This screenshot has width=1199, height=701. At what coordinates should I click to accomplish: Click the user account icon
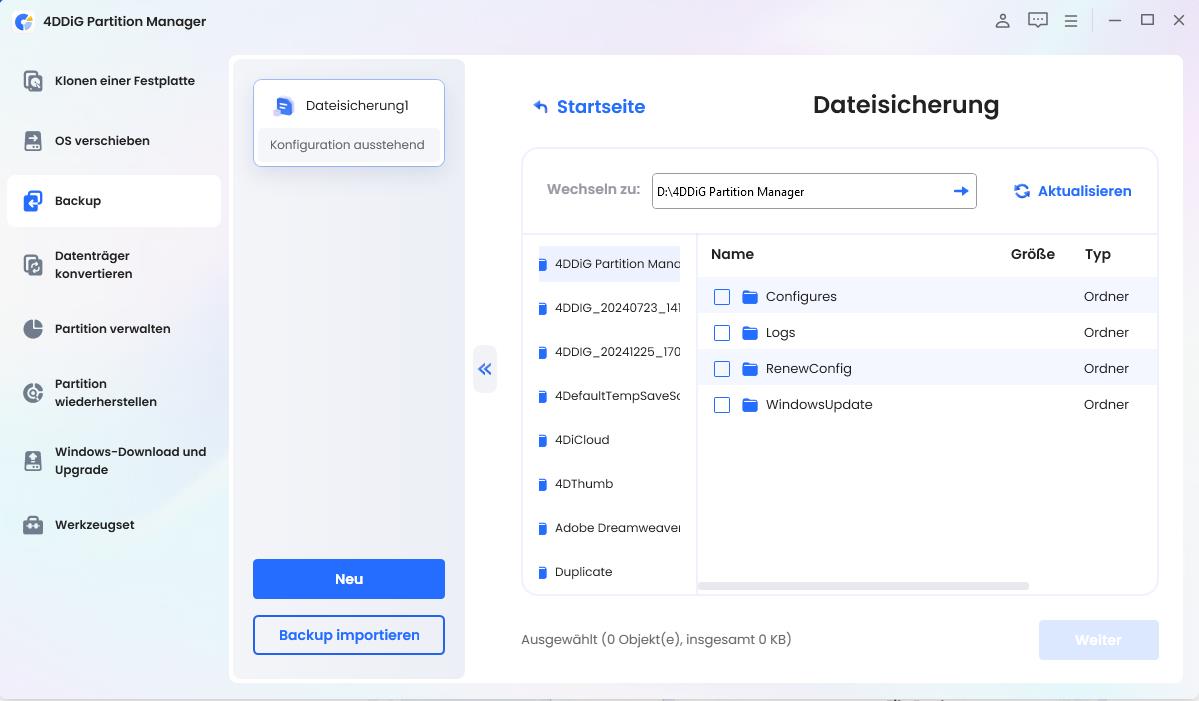pos(1002,20)
